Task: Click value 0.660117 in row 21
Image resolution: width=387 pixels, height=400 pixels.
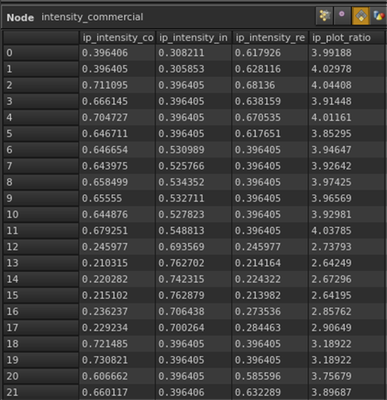Action: pyautogui.click(x=105, y=392)
